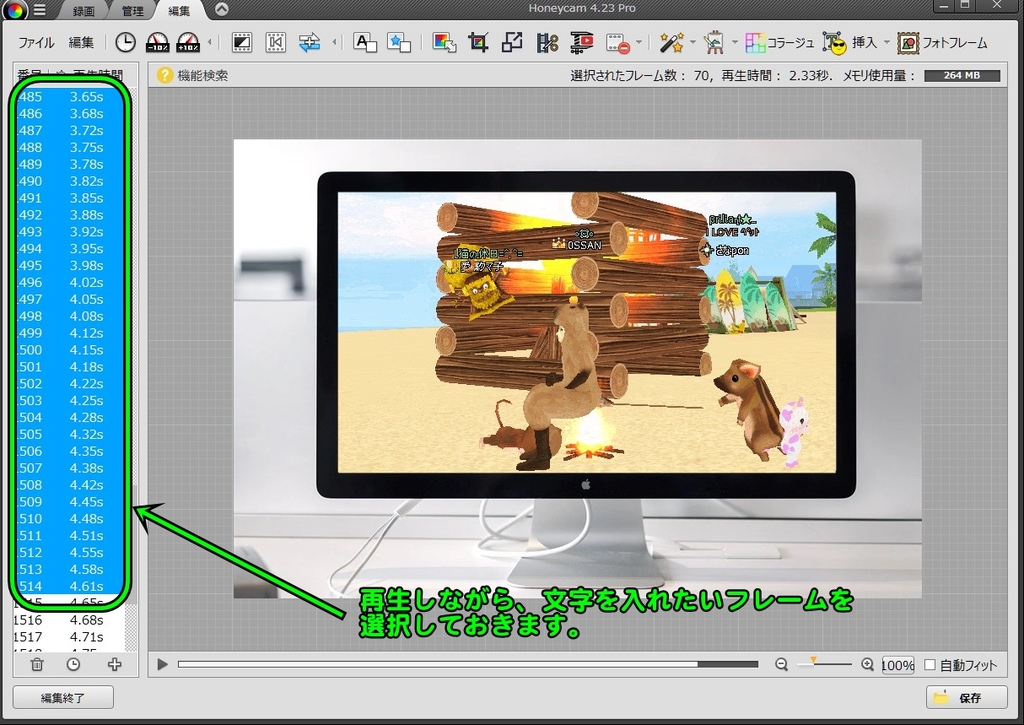Click the 編集終了 button
Screen dimensions: 1024x725
(x=63, y=698)
